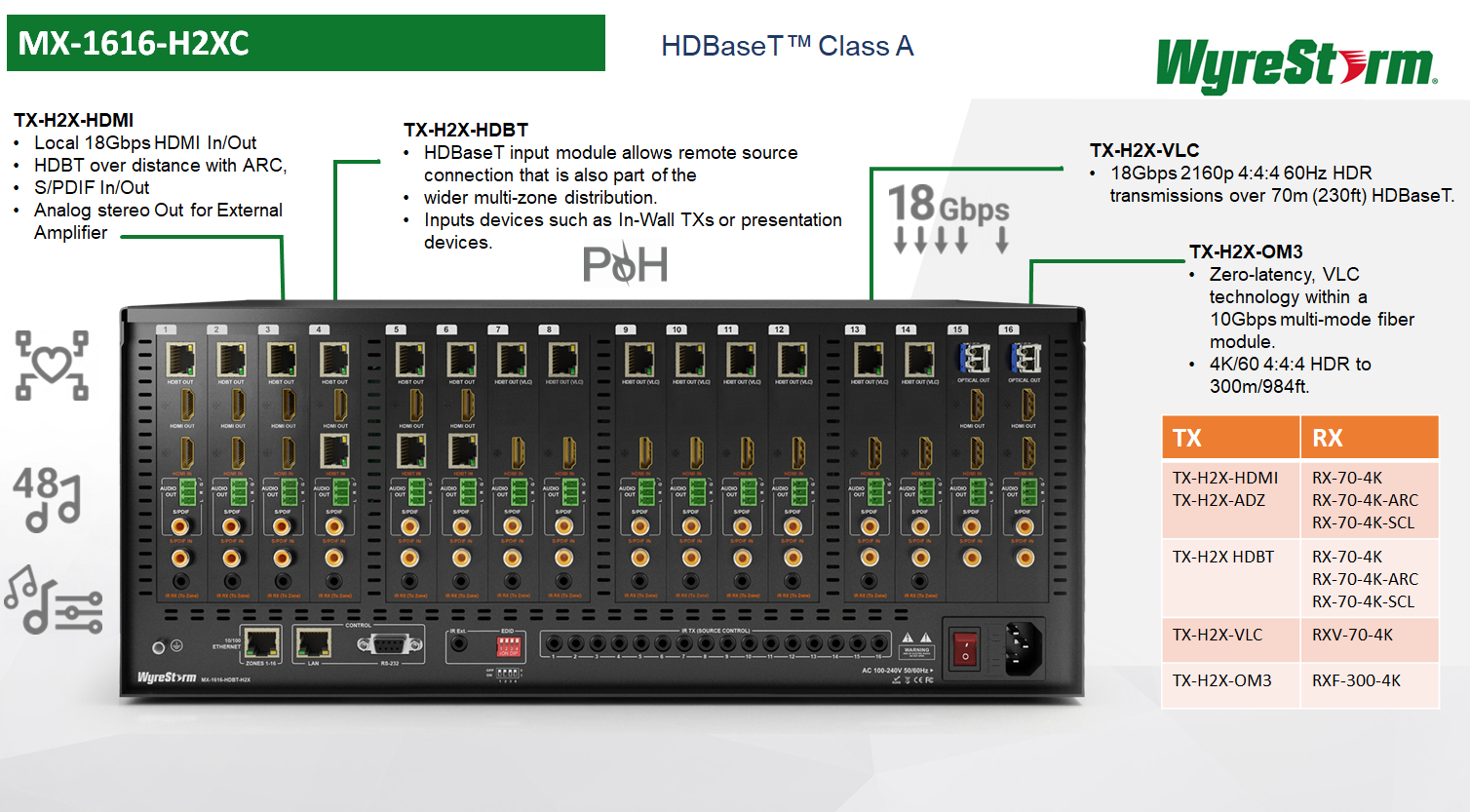Click RXF-300-4K in the RX column
The height and width of the screenshot is (812, 1470).
[1356, 680]
